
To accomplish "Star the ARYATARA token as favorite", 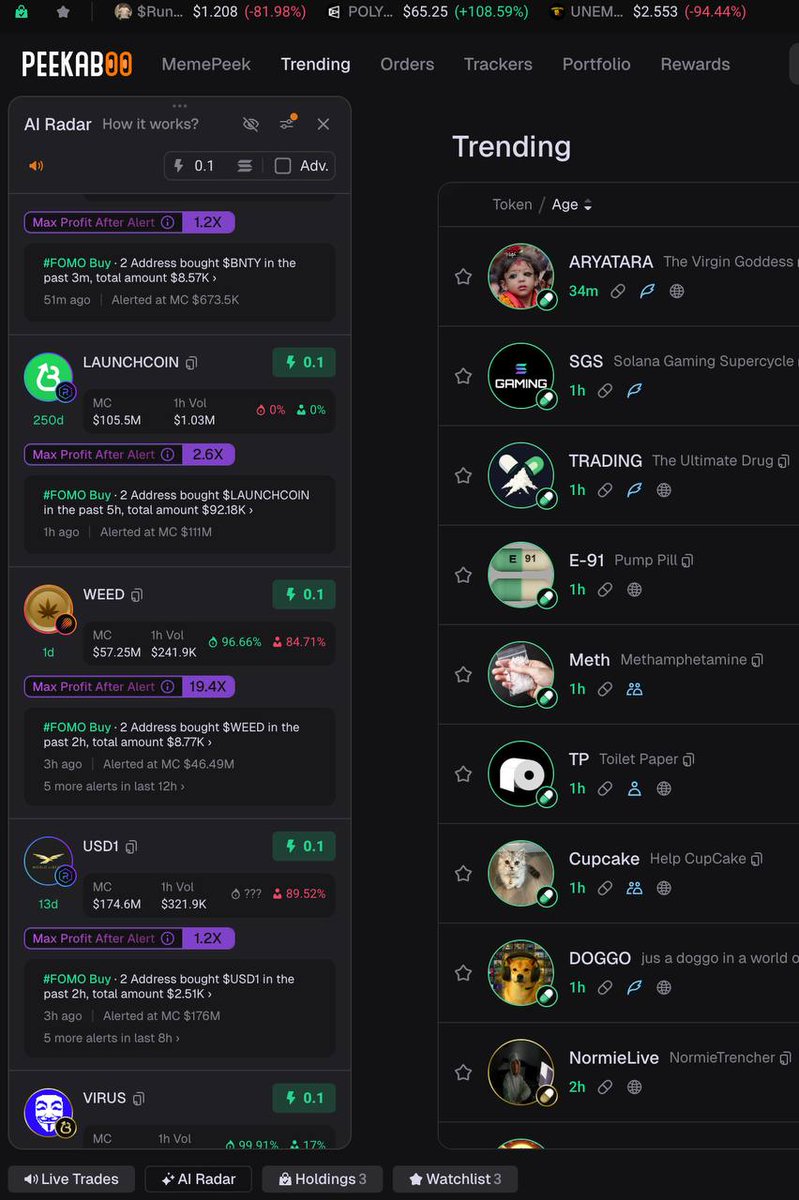I will (x=463, y=276).
